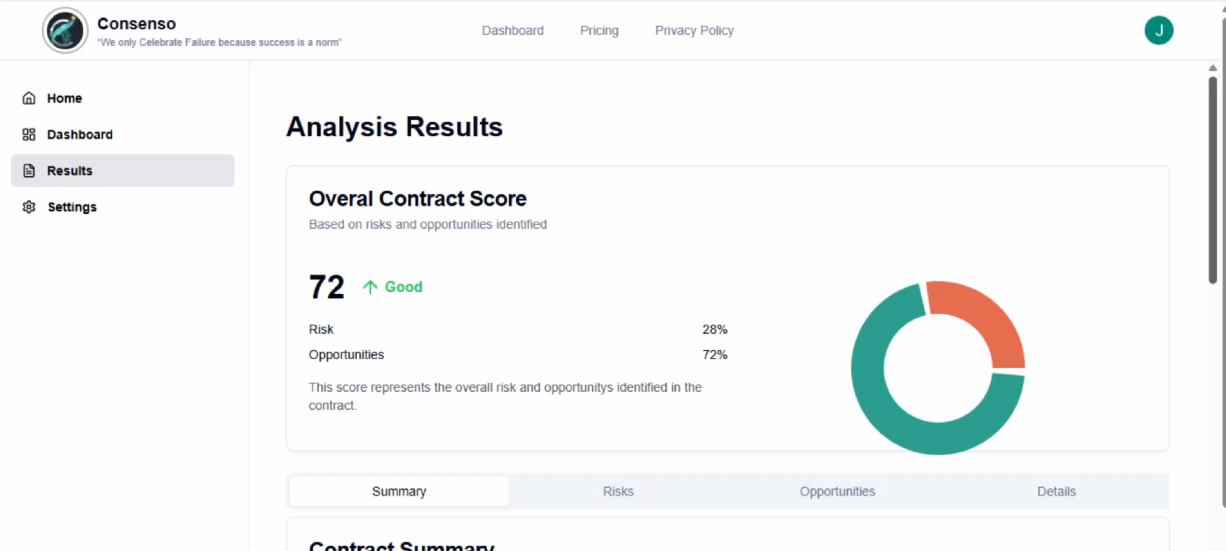The image size is (1226, 551).
Task: Open the user avatar J menu
Action: point(1158,30)
